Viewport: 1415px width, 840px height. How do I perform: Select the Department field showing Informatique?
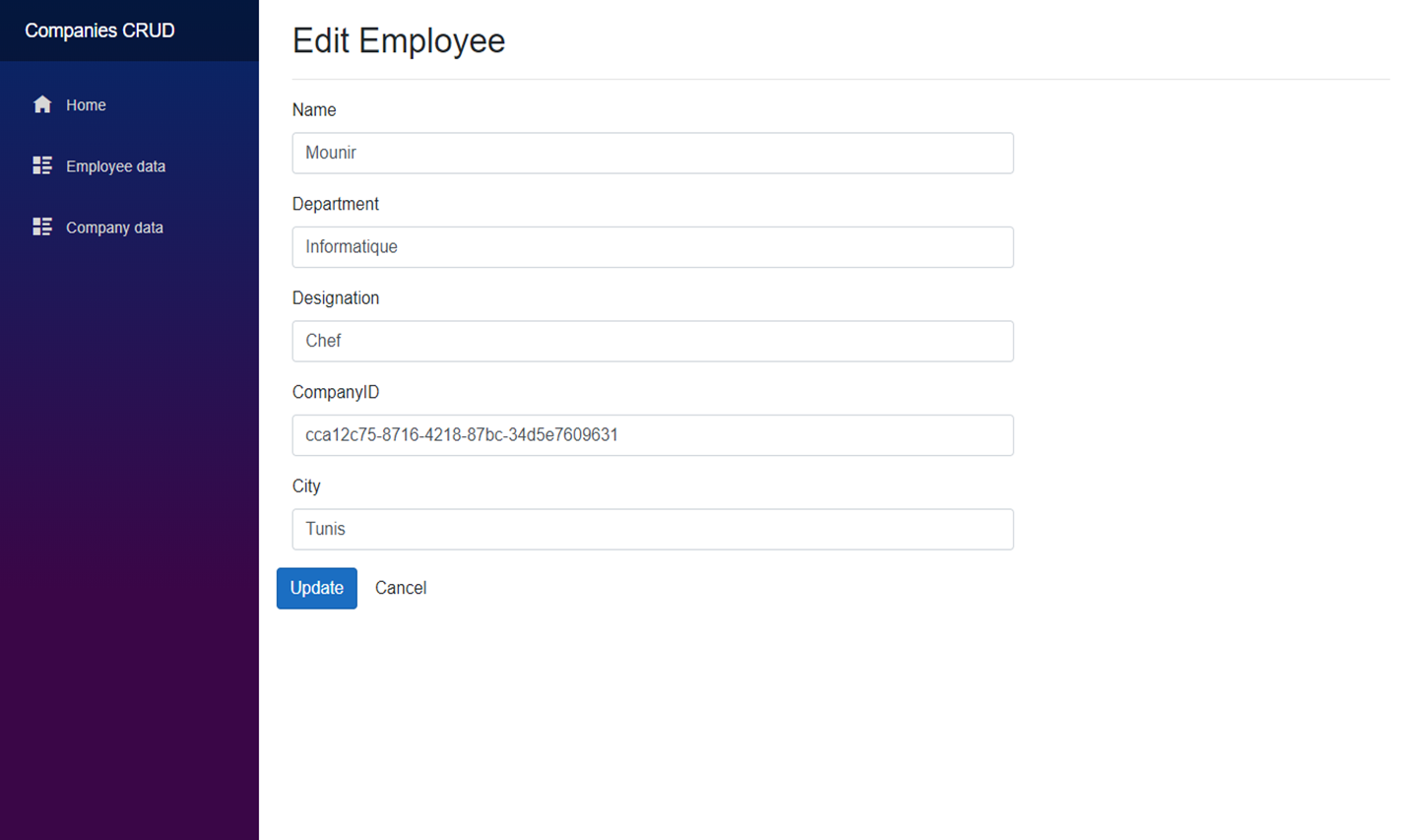click(x=652, y=246)
